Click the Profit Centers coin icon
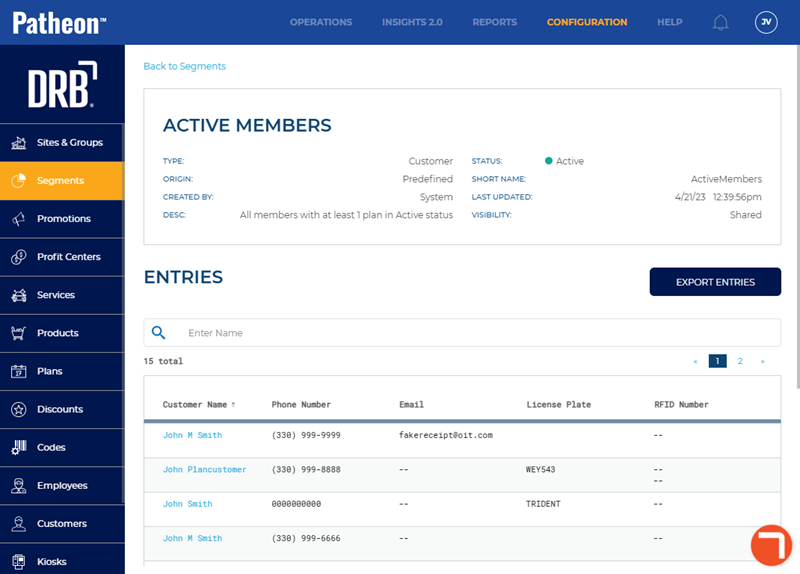The height and width of the screenshot is (574, 800). tap(19, 257)
